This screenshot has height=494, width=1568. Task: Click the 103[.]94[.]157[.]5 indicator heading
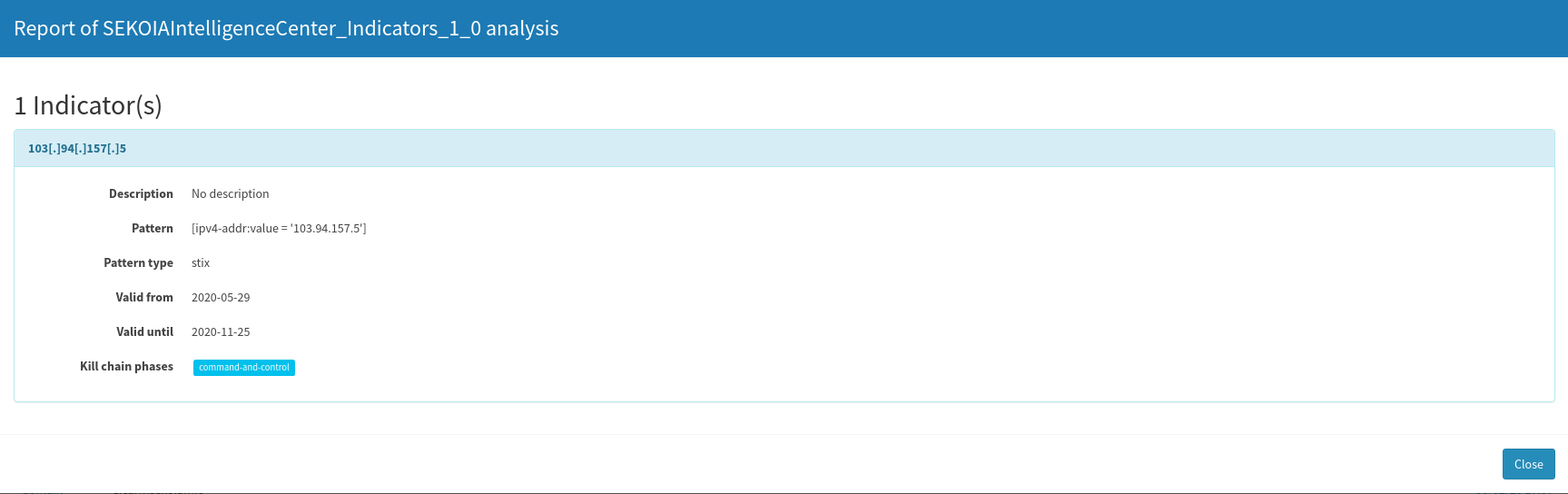tap(77, 148)
